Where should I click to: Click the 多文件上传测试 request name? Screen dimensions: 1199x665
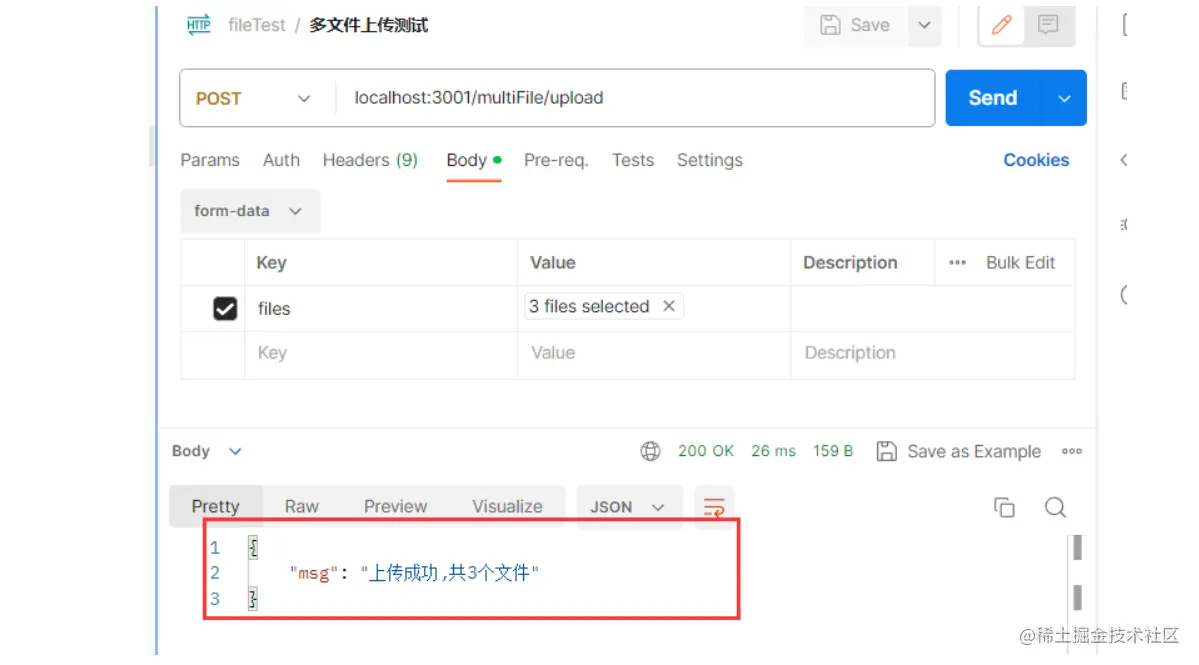click(x=369, y=25)
